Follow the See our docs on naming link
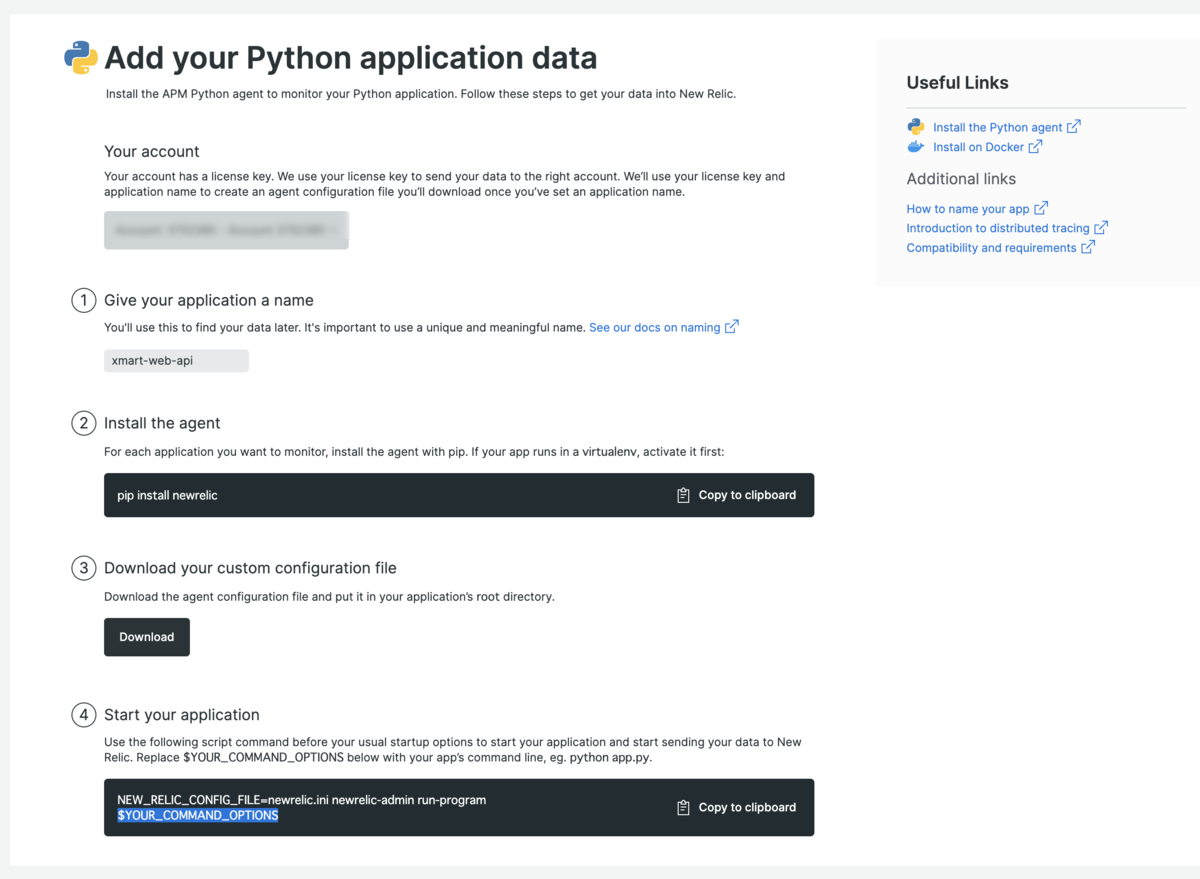Screen dimensions: 1200x879 (x=654, y=327)
